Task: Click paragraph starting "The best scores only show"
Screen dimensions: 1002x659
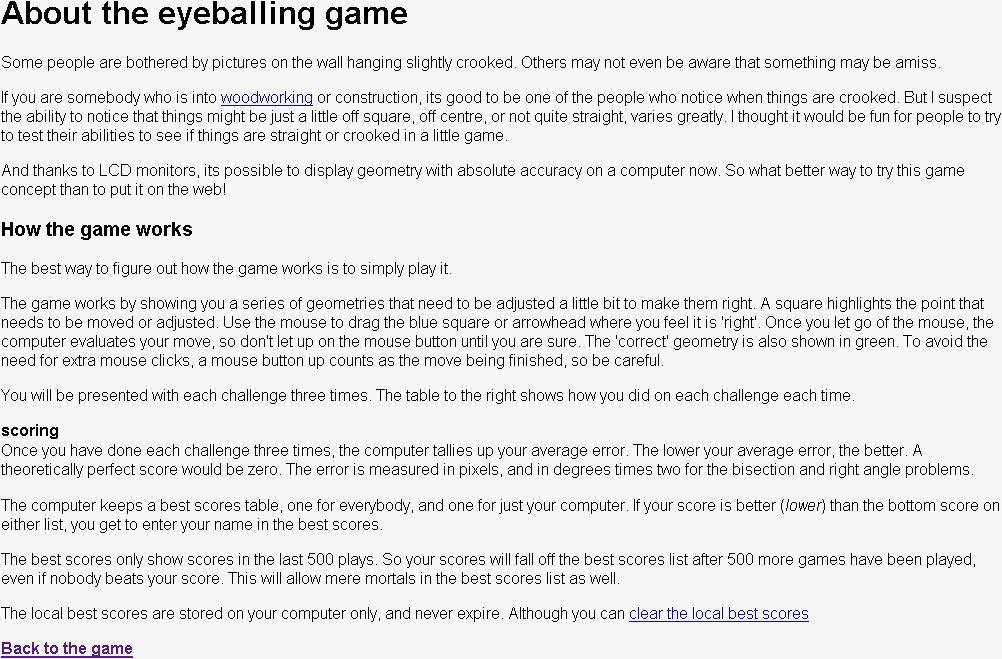Action: point(480,569)
